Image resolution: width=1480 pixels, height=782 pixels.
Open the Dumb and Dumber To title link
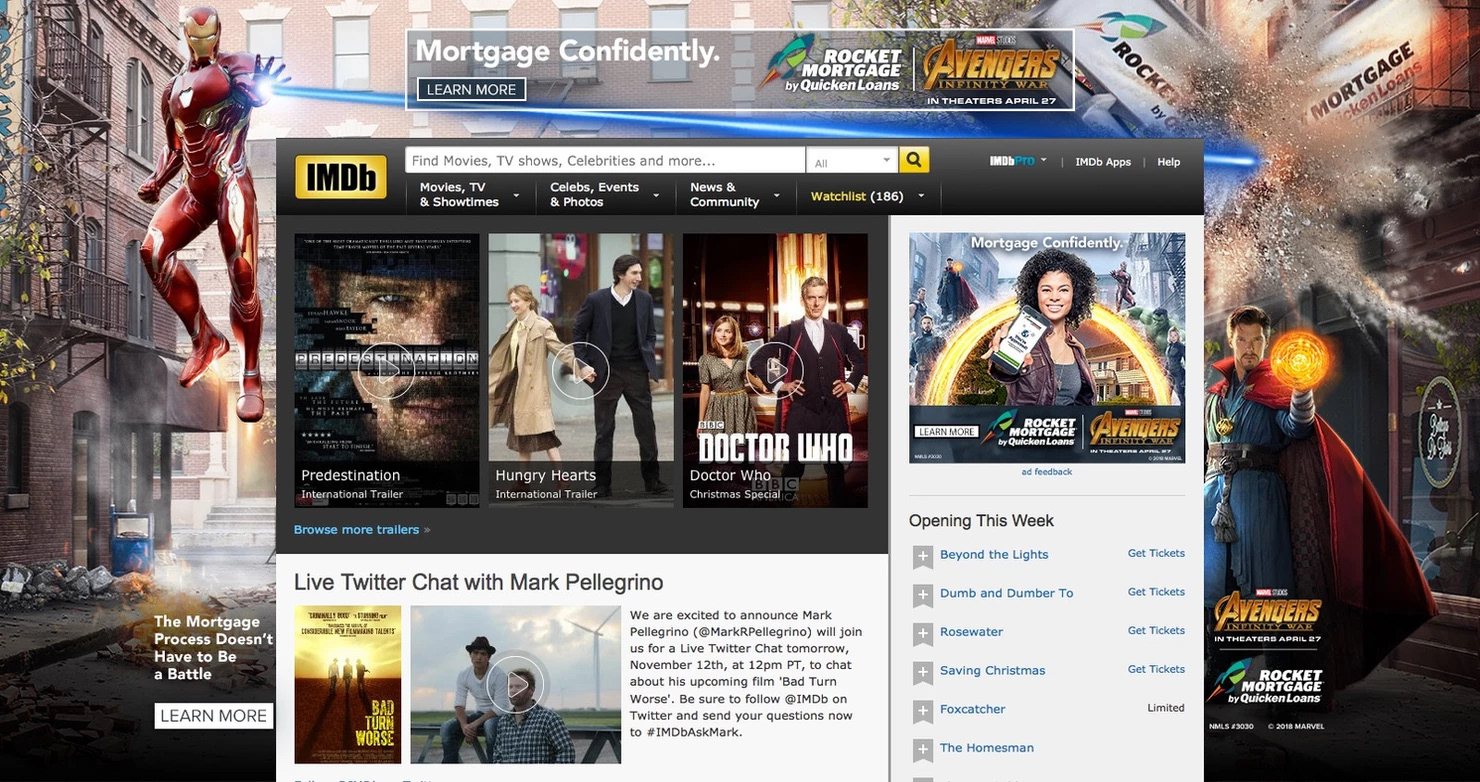[1006, 593]
